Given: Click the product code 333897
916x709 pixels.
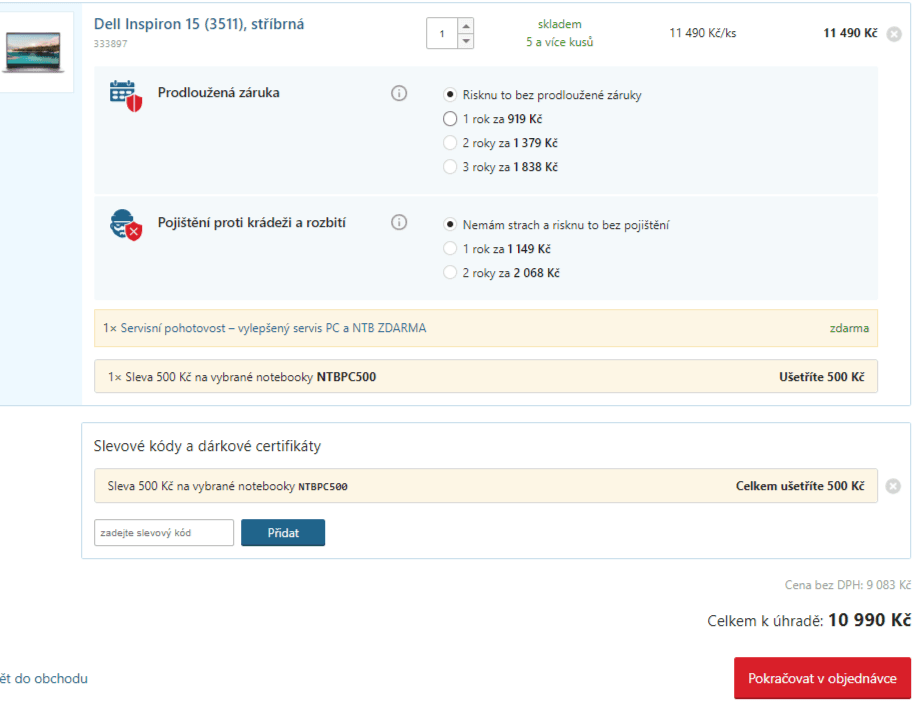Looking at the screenshot, I should 110,44.
